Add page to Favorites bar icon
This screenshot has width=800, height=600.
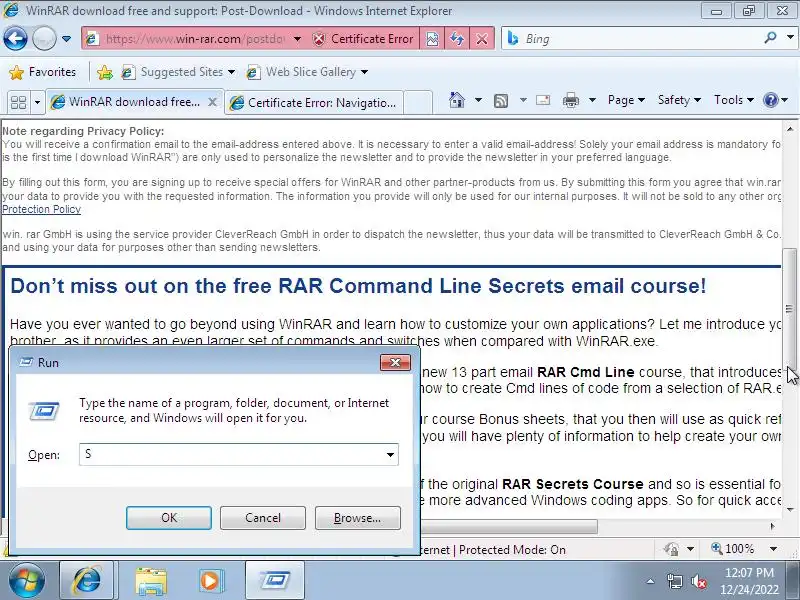click(x=105, y=72)
